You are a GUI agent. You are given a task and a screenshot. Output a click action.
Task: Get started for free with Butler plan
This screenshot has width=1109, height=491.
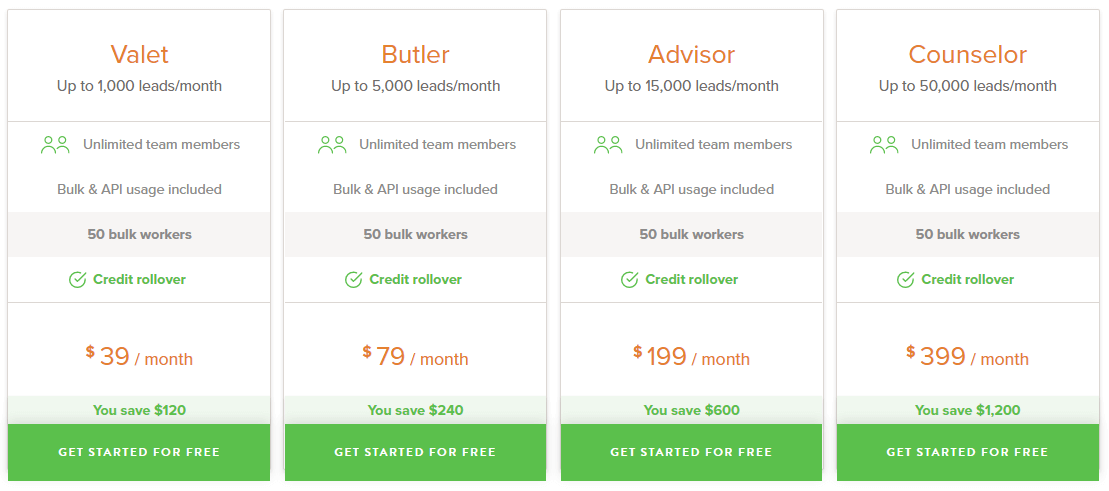pyautogui.click(x=415, y=452)
